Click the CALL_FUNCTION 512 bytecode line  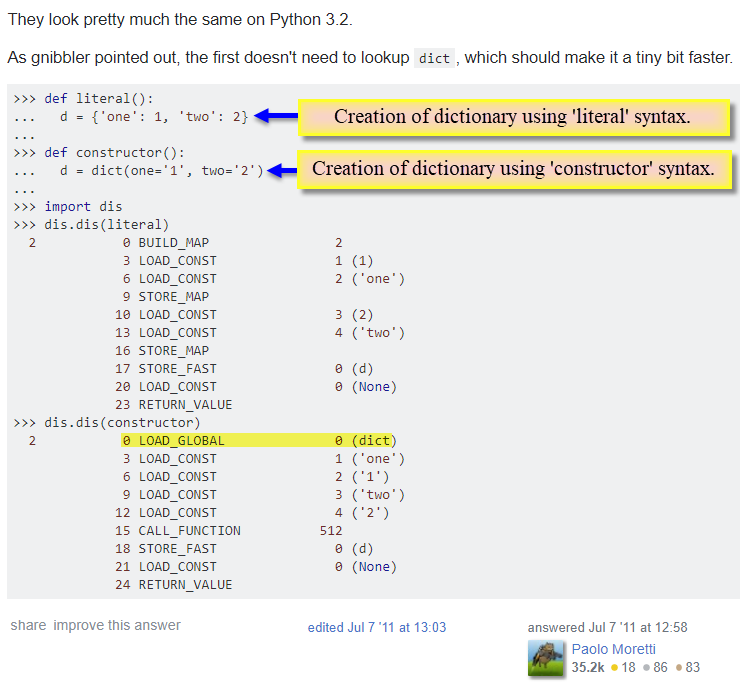(x=228, y=531)
